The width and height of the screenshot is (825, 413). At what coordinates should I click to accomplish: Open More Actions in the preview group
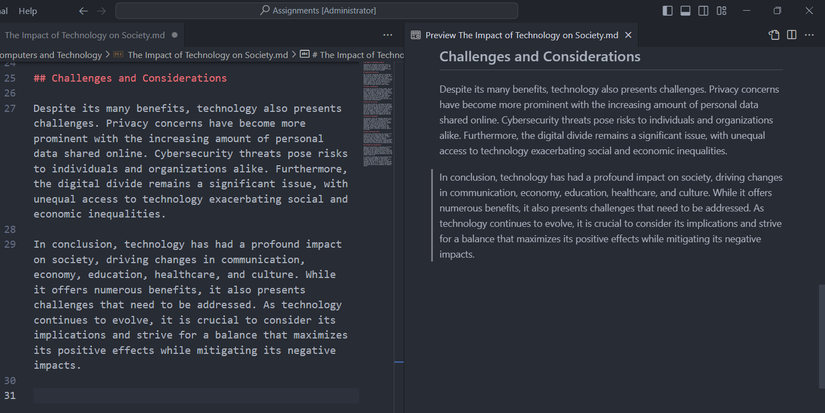[x=810, y=35]
